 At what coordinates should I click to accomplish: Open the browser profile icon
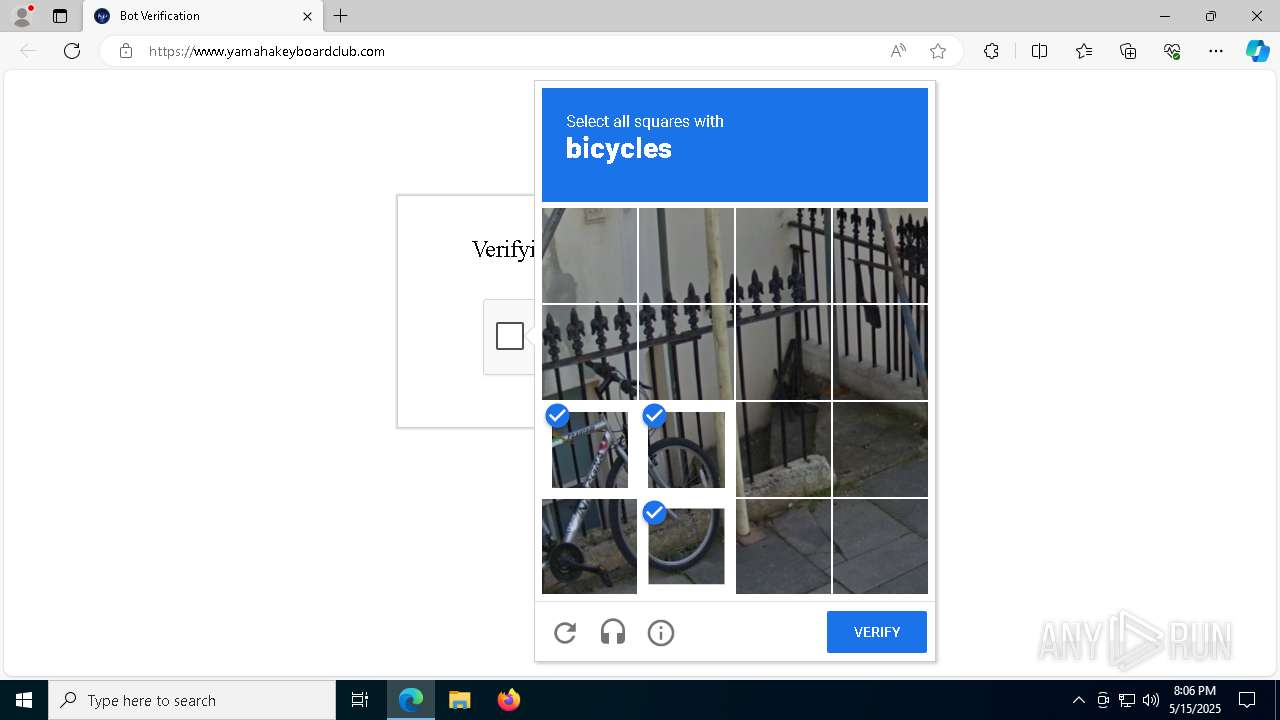click(x=22, y=16)
